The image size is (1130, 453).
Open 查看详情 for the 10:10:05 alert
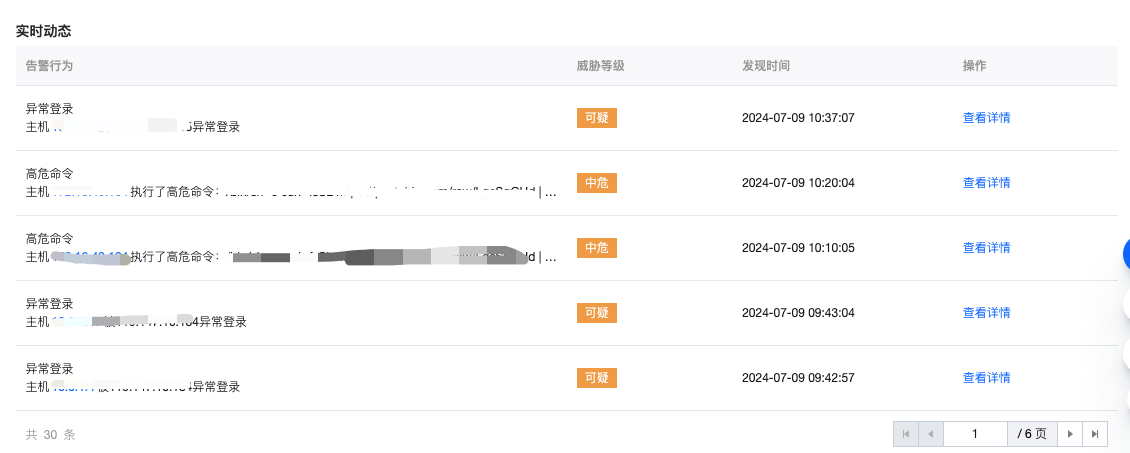(x=986, y=248)
